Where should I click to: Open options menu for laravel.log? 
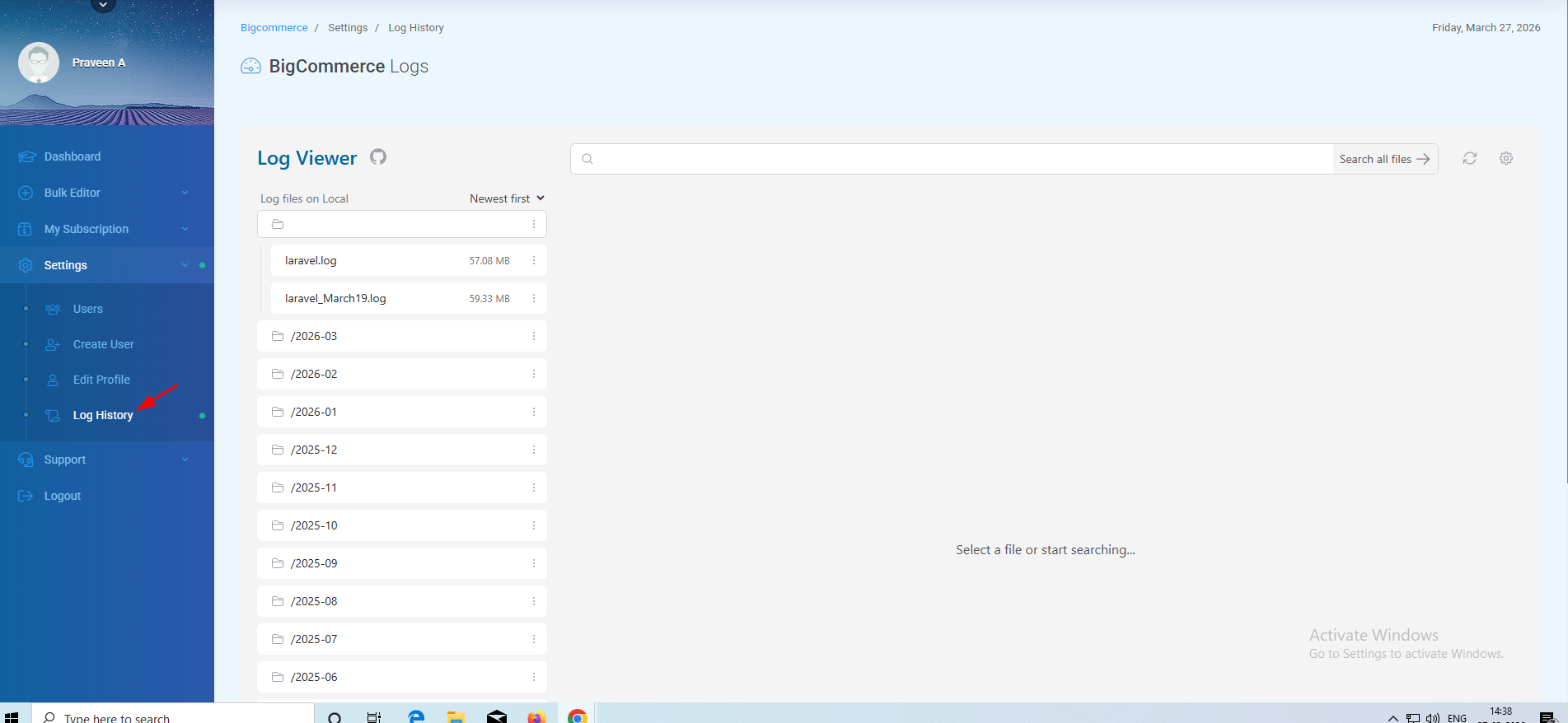coord(534,260)
